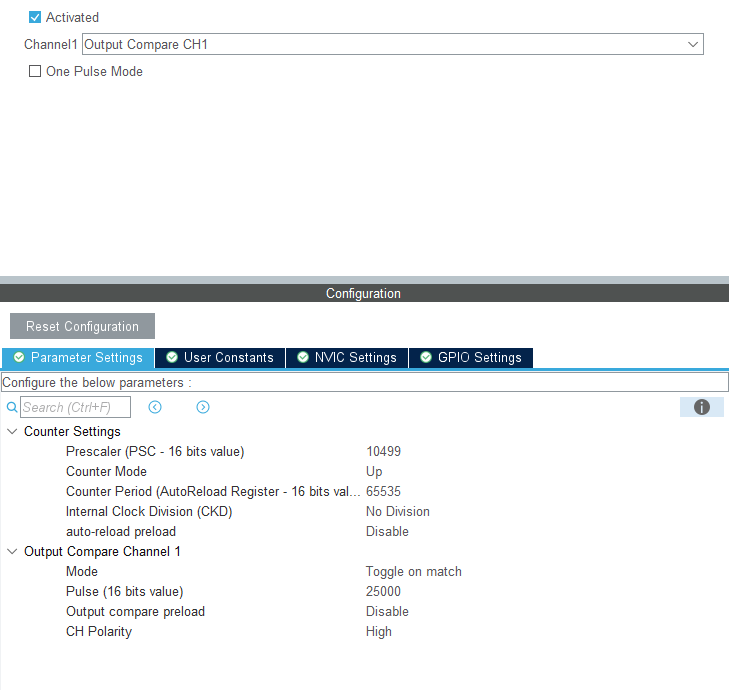
Task: Go to next search result arrow
Action: tap(203, 407)
